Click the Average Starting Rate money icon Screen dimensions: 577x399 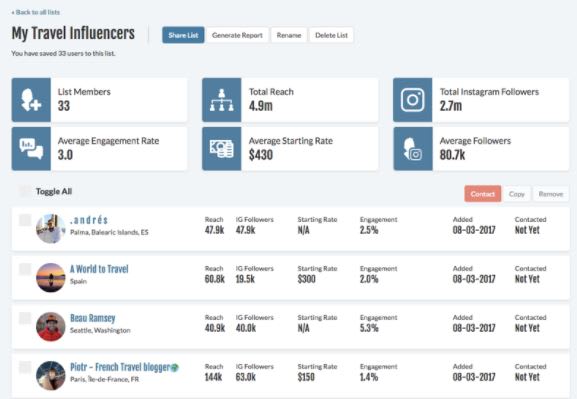click(x=222, y=149)
